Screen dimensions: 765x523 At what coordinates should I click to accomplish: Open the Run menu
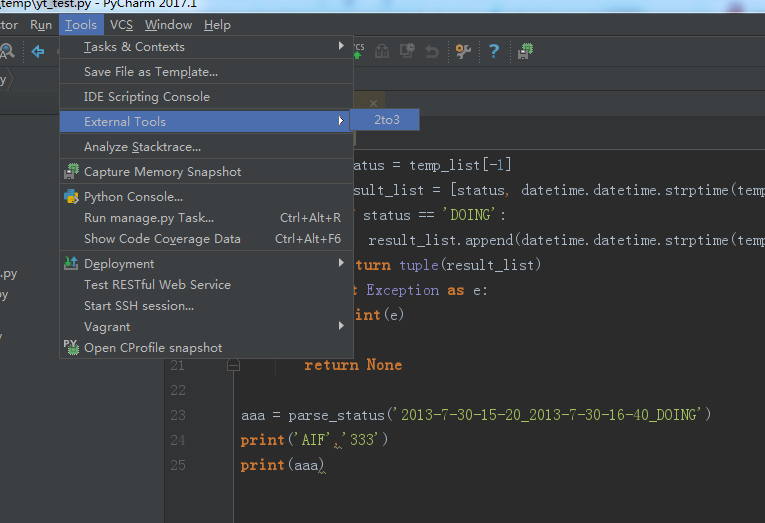(x=40, y=25)
